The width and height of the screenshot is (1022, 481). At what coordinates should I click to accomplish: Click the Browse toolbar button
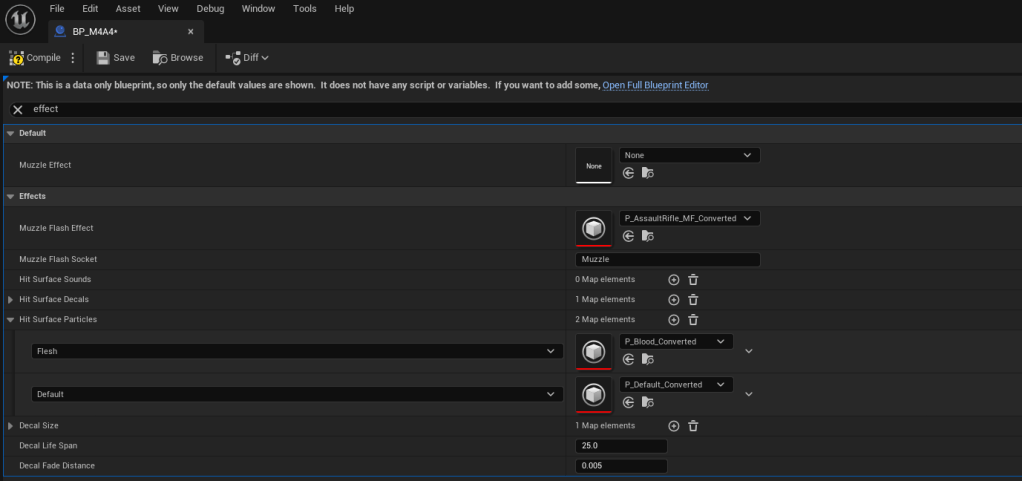pyautogui.click(x=177, y=58)
